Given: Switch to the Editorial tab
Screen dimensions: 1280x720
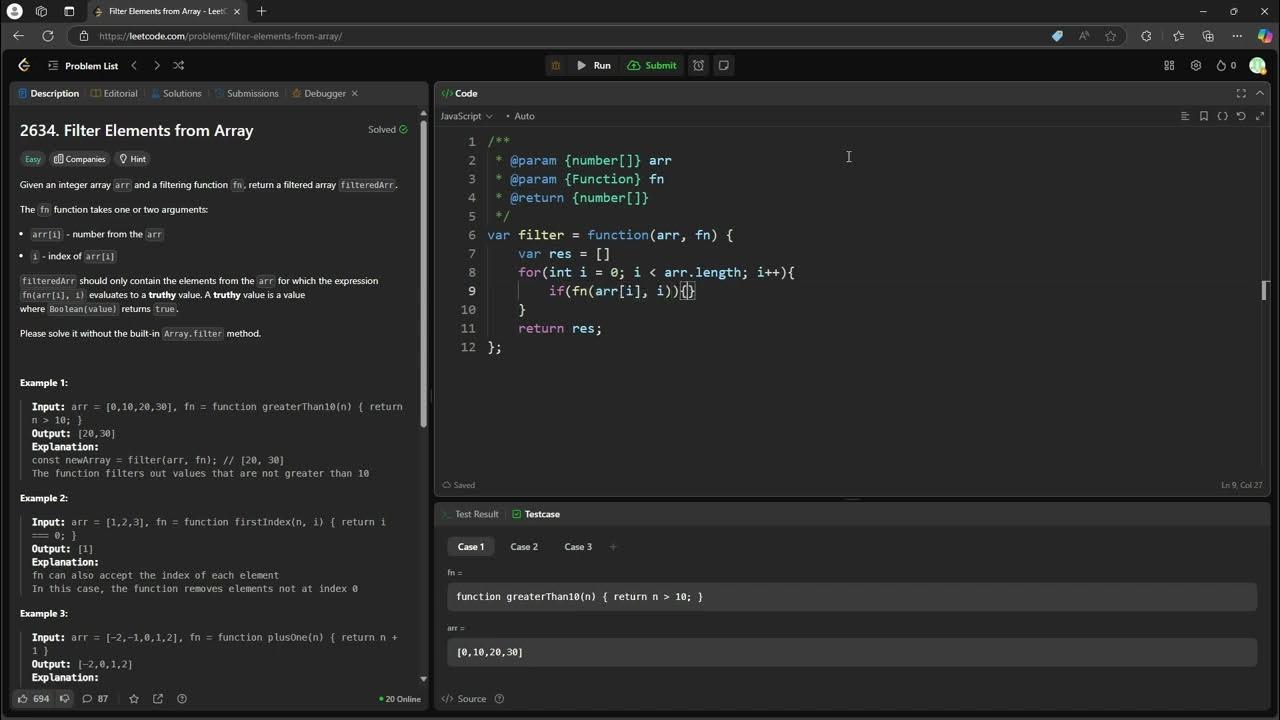Looking at the screenshot, I should pyautogui.click(x=114, y=93).
